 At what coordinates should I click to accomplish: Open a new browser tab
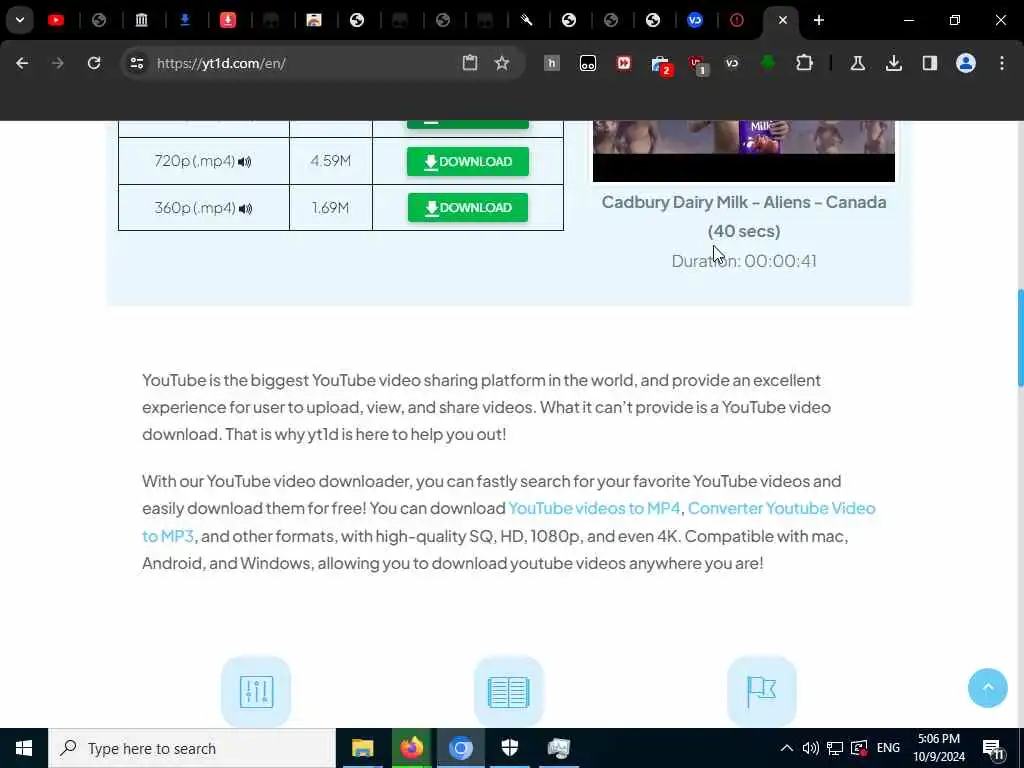tap(818, 20)
